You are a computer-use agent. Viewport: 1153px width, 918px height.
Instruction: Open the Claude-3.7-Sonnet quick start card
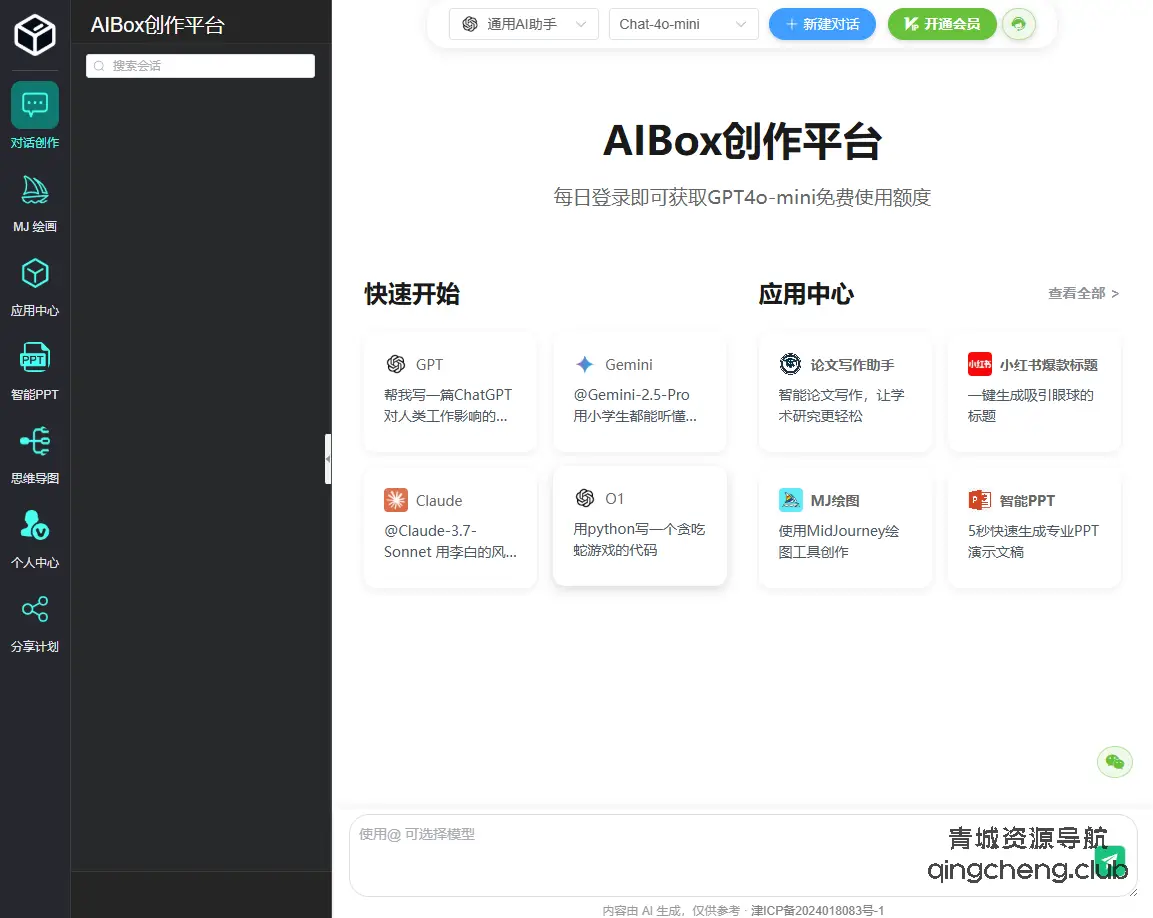450,525
